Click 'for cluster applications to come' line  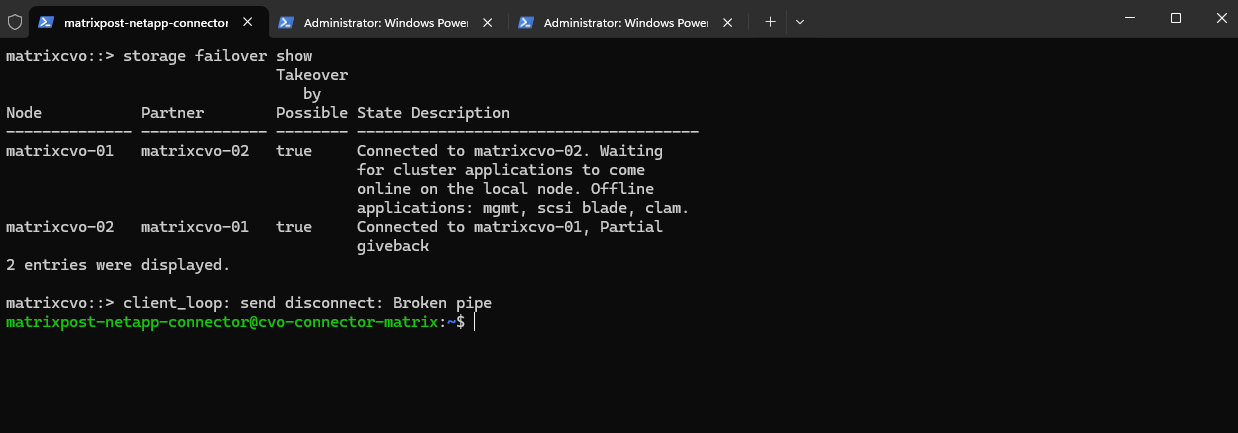coord(501,170)
